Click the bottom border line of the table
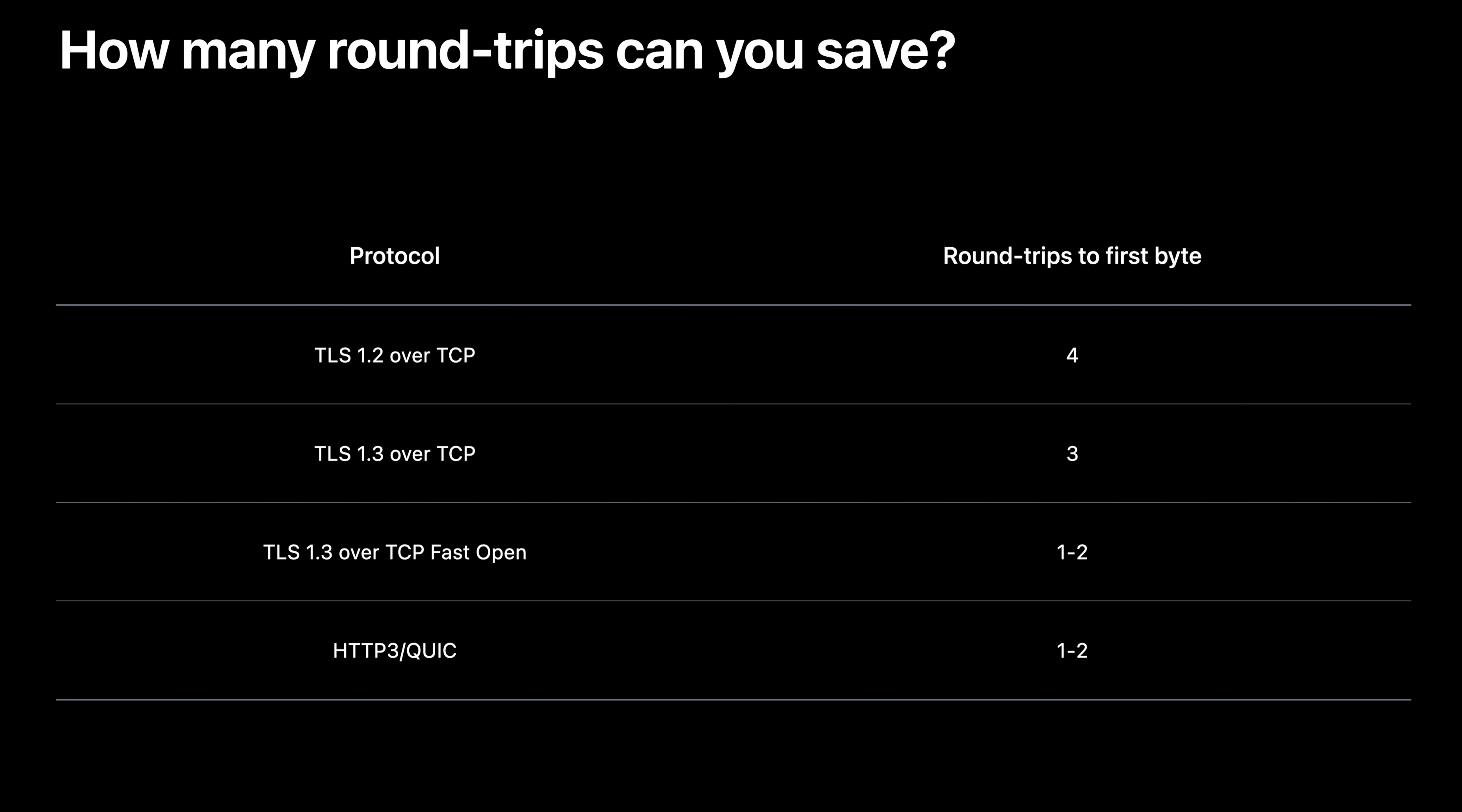This screenshot has height=812, width=1462. [733, 700]
